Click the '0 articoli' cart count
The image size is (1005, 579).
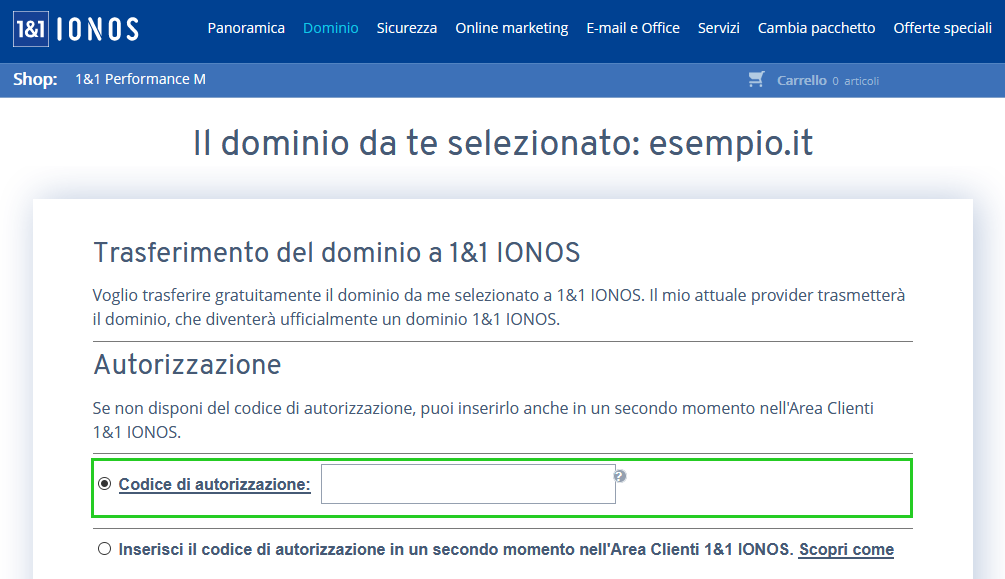(856, 81)
